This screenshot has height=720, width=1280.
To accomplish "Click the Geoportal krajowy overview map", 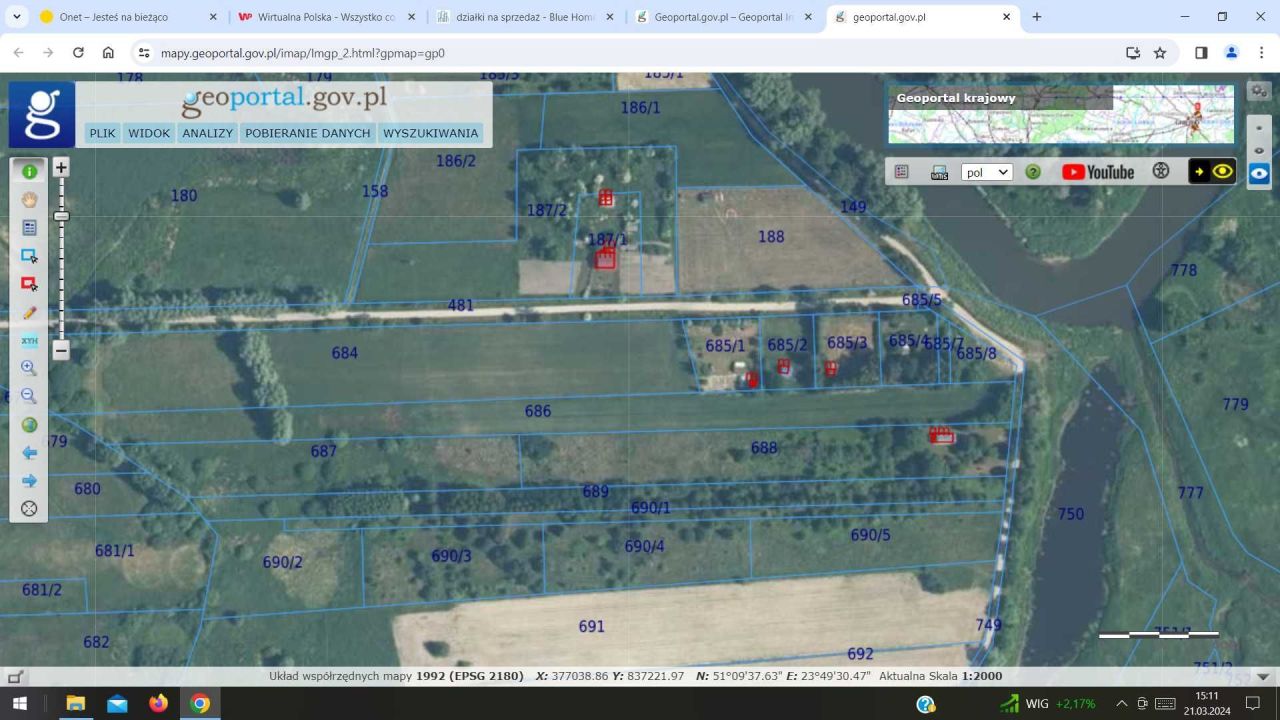I will click(x=1061, y=114).
